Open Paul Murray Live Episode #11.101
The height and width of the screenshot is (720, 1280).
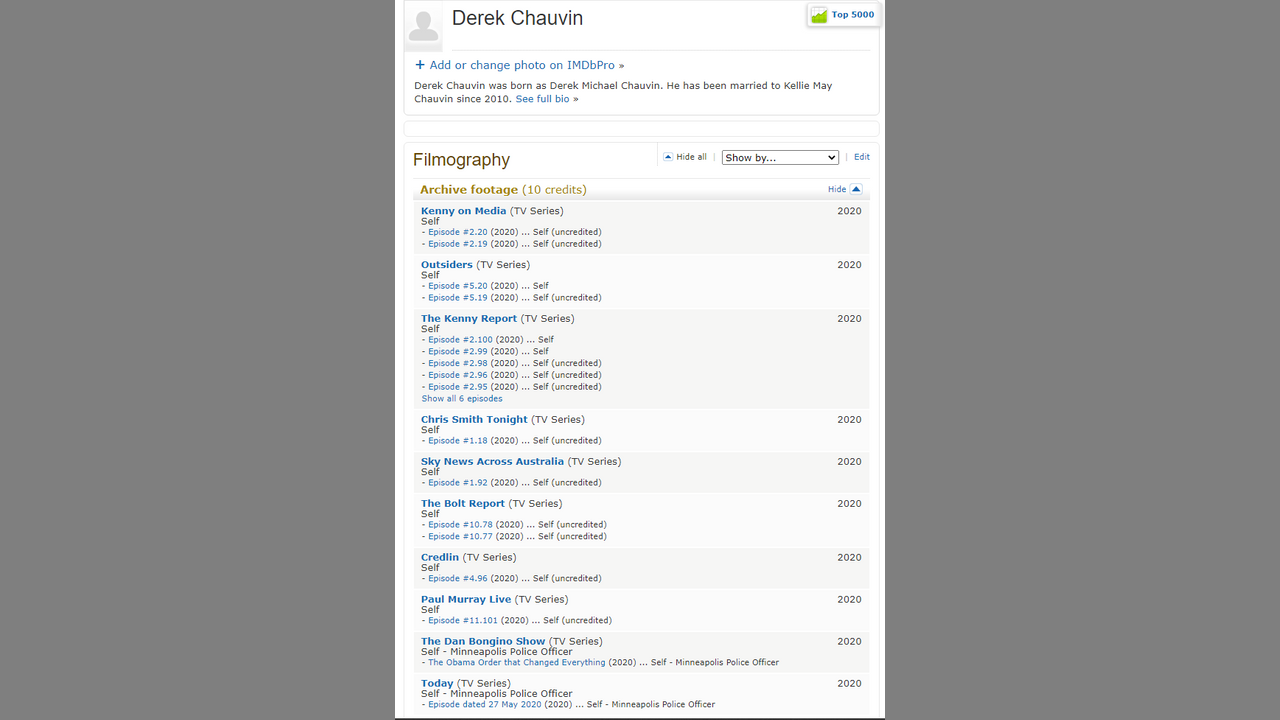[462, 620]
